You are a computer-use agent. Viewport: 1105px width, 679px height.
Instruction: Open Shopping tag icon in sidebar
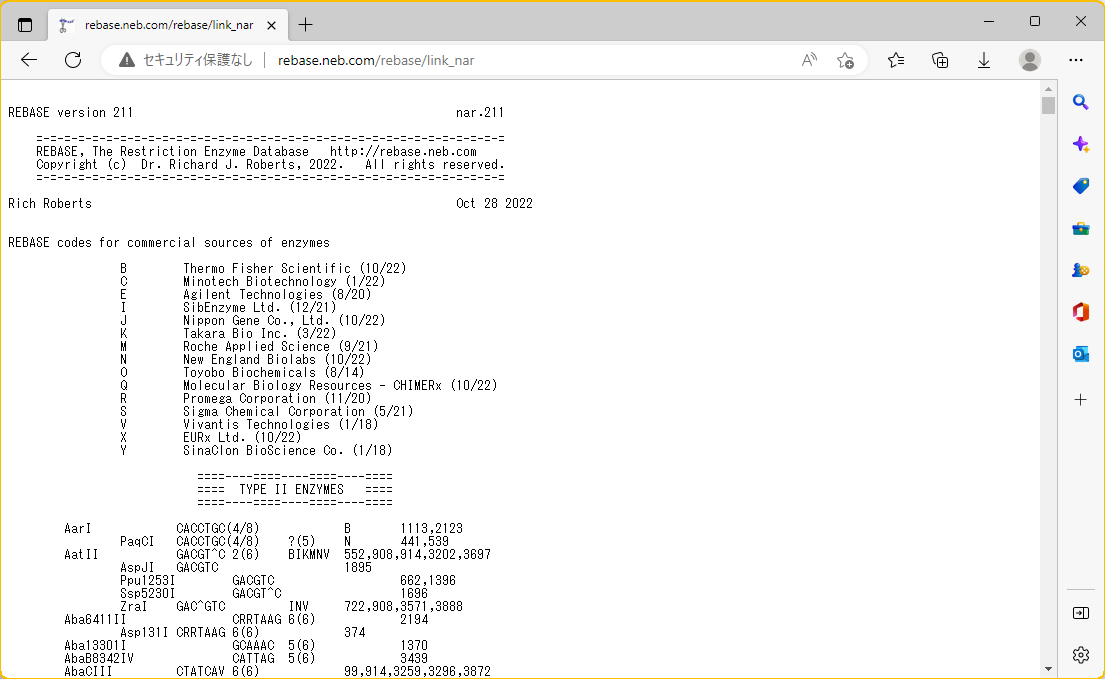pyautogui.click(x=1080, y=186)
